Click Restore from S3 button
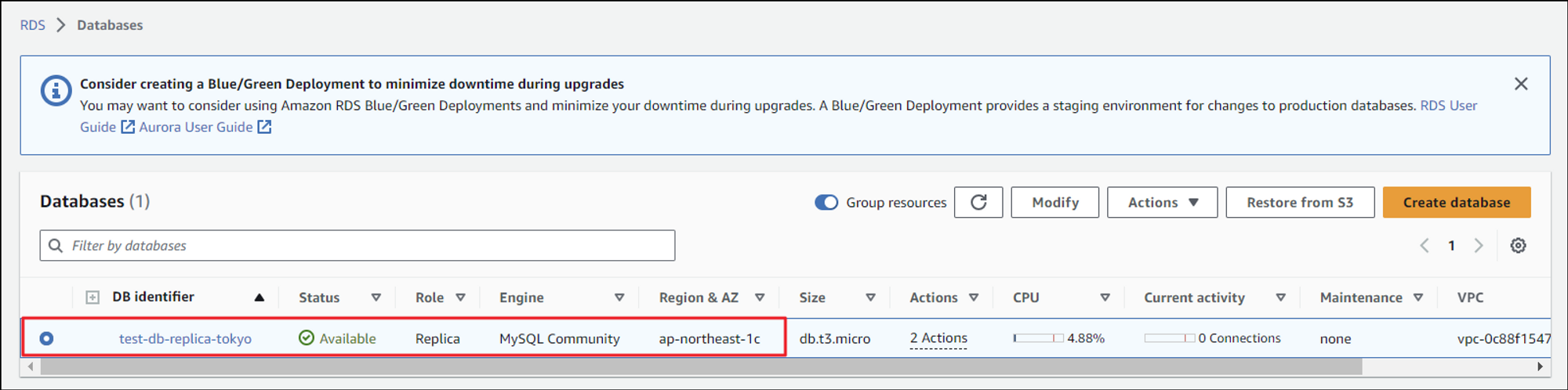This screenshot has height=390, width=1568. pyautogui.click(x=1300, y=202)
